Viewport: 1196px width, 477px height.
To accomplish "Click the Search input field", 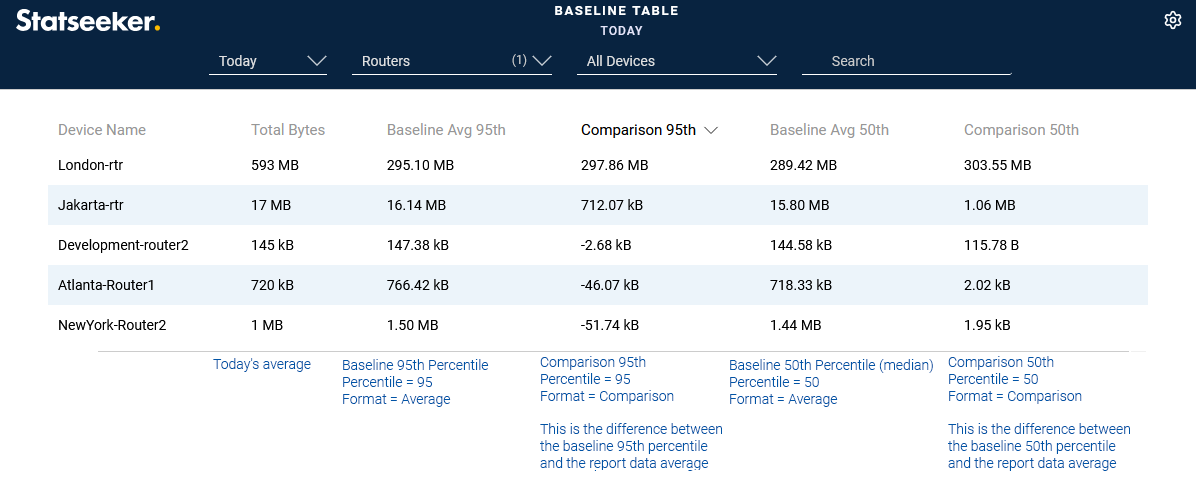I will [x=906, y=61].
